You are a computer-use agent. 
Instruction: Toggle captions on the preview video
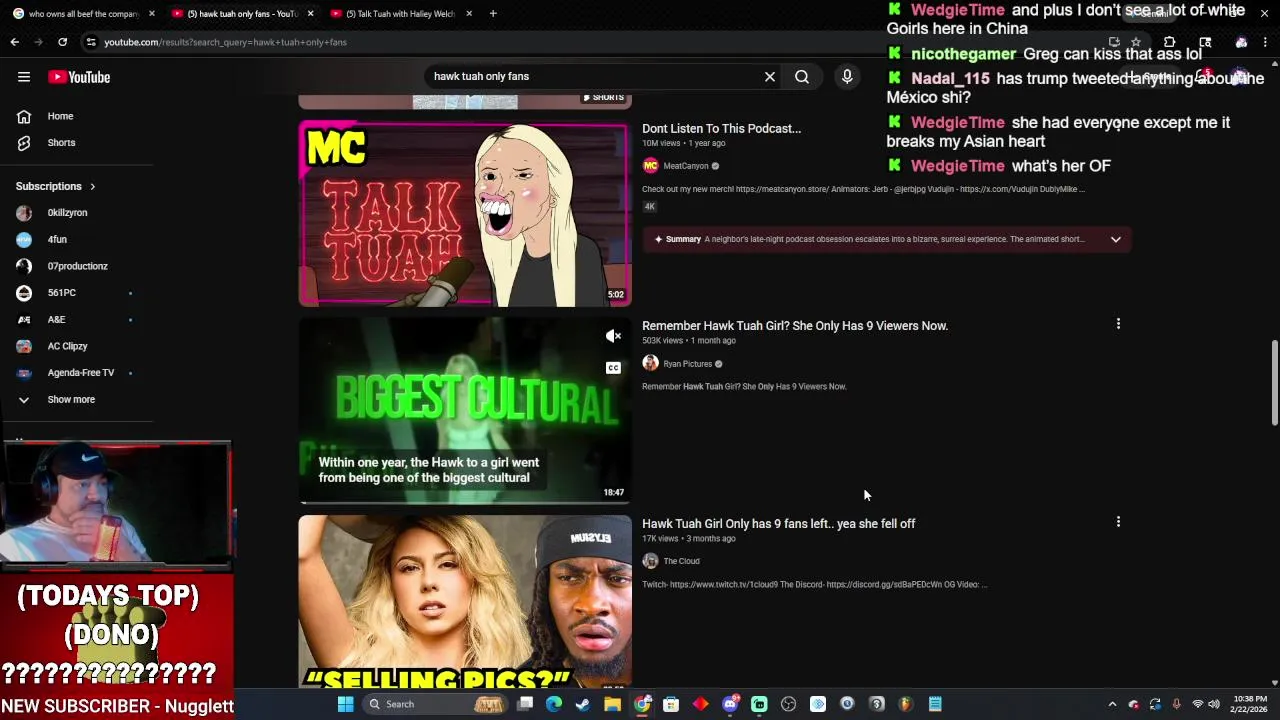click(613, 368)
